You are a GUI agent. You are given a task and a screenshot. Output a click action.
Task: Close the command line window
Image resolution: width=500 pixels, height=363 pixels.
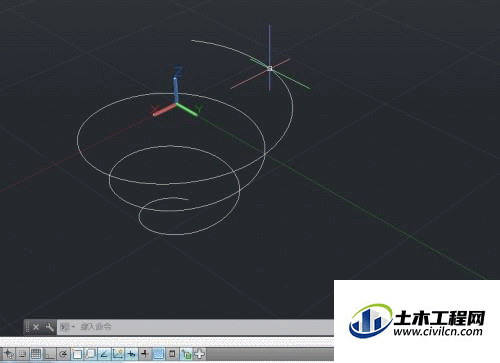click(36, 327)
